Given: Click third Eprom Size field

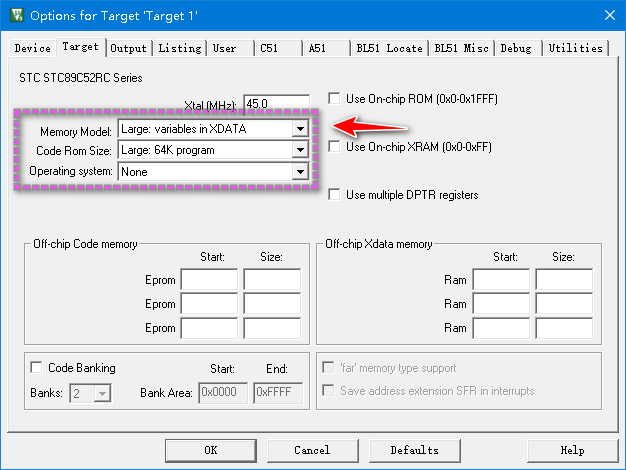Looking at the screenshot, I should [272, 328].
